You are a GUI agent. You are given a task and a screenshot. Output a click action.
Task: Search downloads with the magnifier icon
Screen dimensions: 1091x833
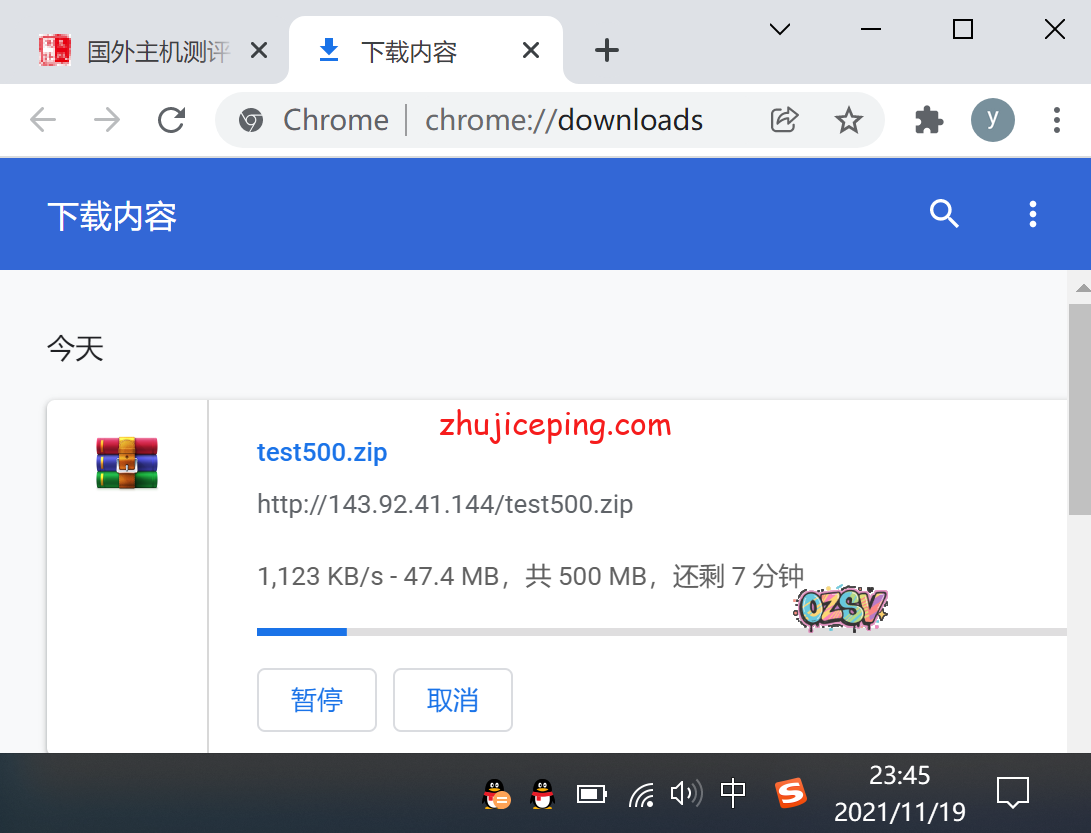tap(944, 213)
